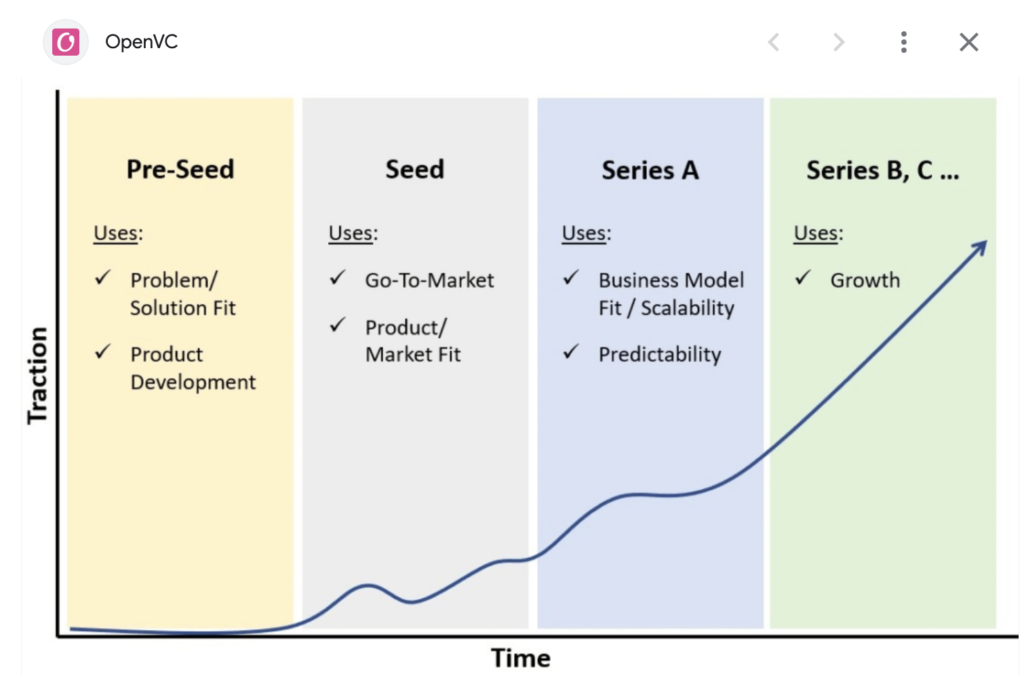1024x688 pixels.
Task: Go to previous image with left chevron
Action: [774, 42]
